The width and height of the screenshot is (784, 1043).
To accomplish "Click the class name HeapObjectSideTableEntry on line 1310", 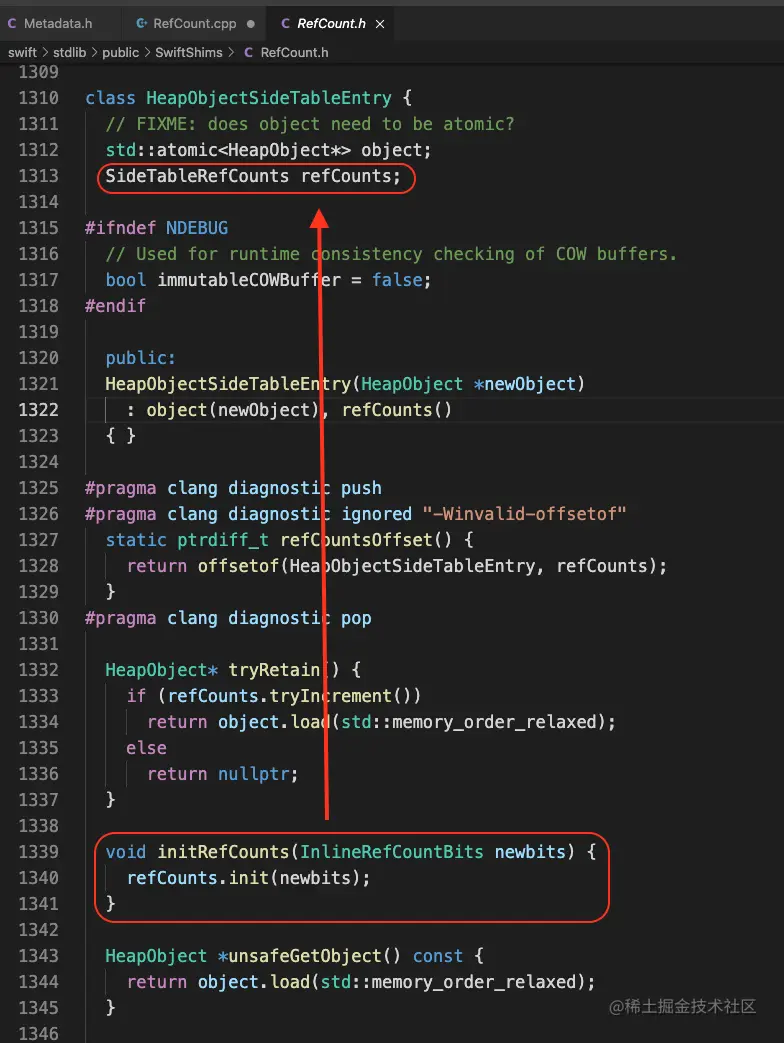I will pos(269,98).
